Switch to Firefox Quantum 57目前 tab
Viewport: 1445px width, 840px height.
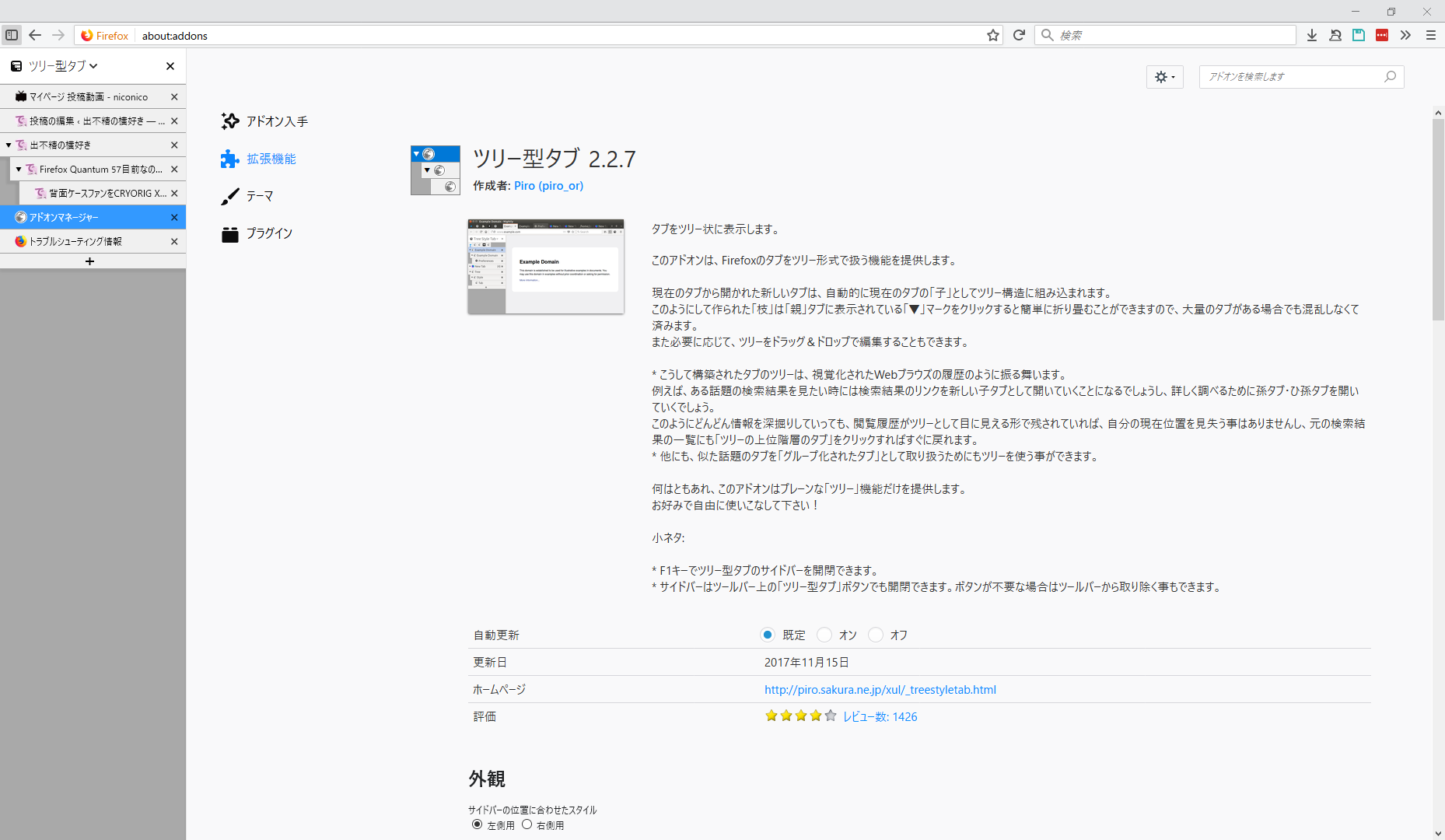click(x=97, y=170)
